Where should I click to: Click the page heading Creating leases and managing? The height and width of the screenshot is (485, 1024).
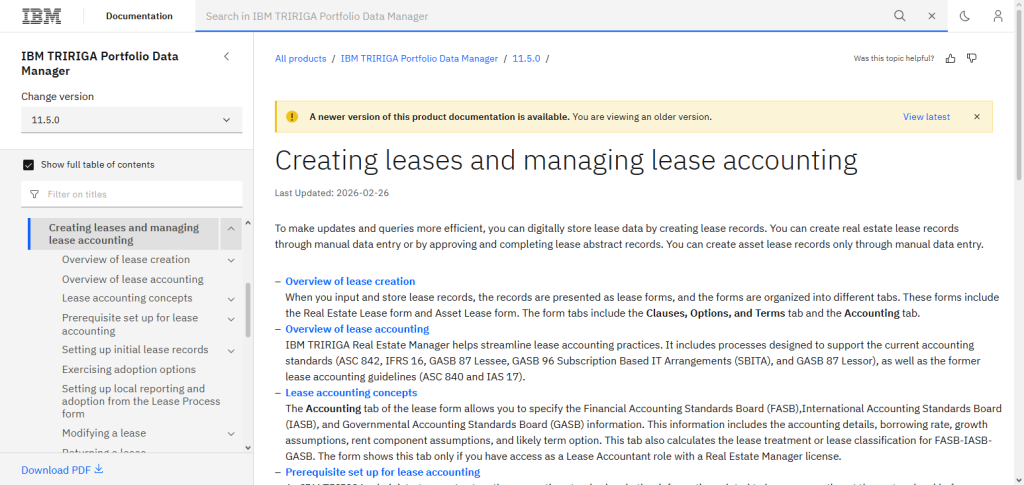pos(566,160)
